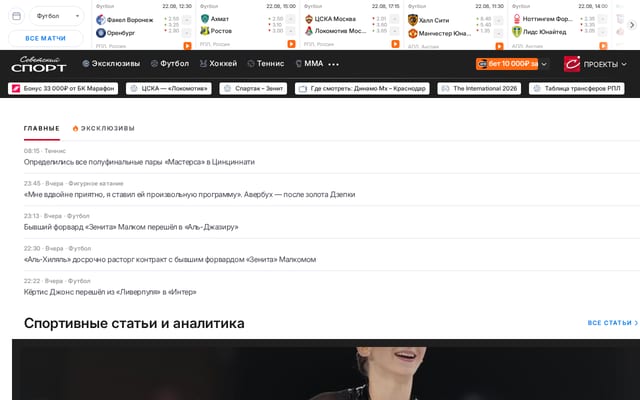Open Где смотреть: Динамо Мх – Краснодар chip
This screenshot has height=400, width=640.
click(x=362, y=89)
